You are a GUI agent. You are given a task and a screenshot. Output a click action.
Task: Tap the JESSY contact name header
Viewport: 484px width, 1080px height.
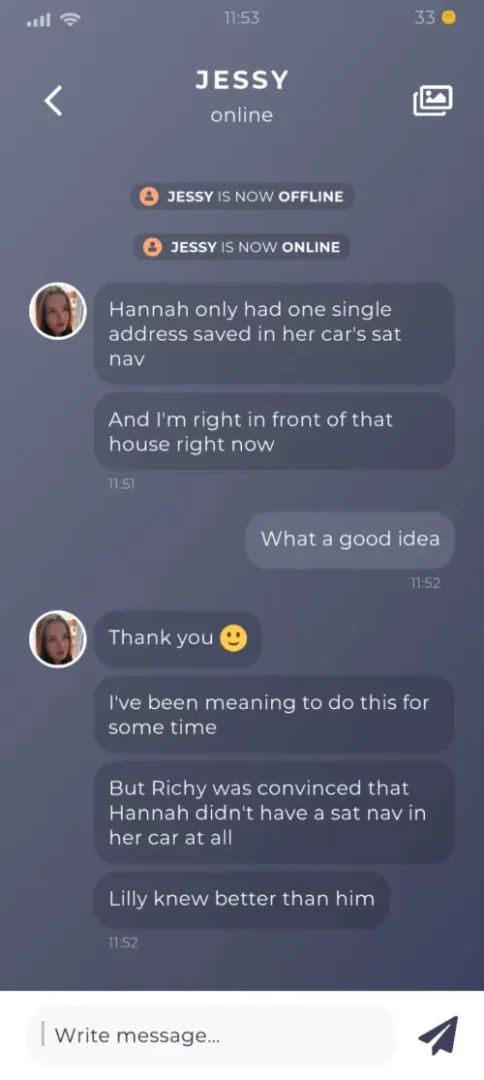[242, 81]
